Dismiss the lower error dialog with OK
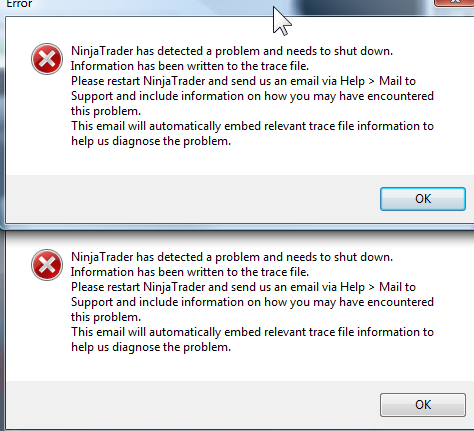 [423, 405]
